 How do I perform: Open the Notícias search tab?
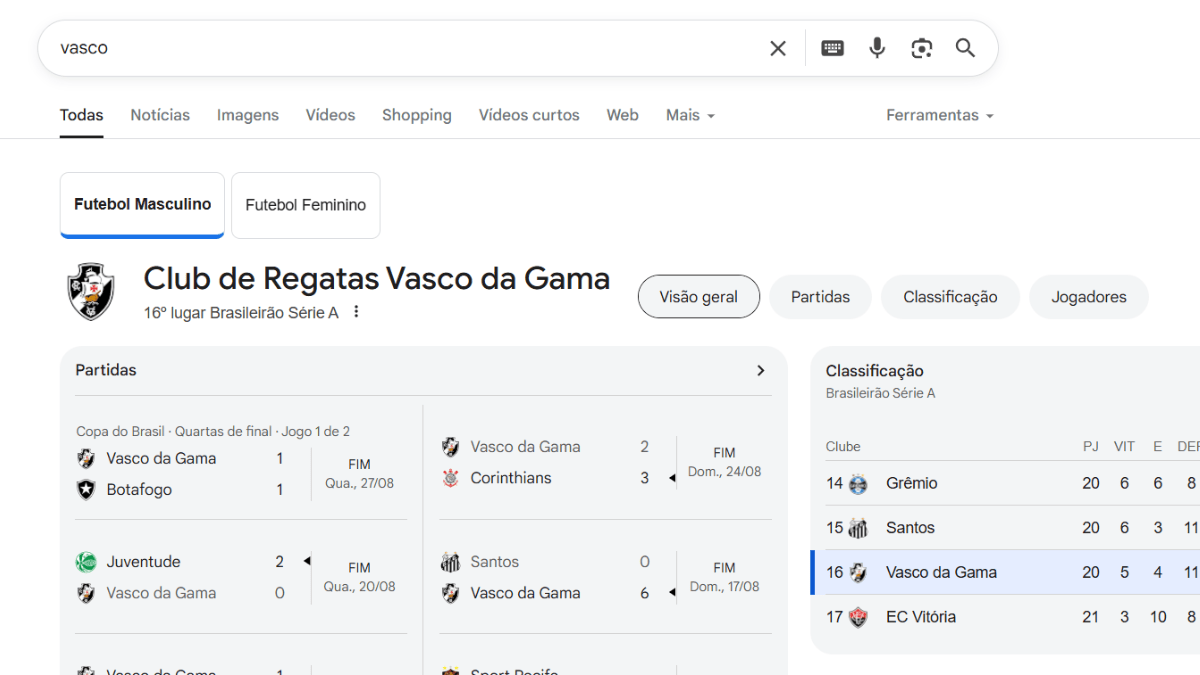(x=160, y=115)
